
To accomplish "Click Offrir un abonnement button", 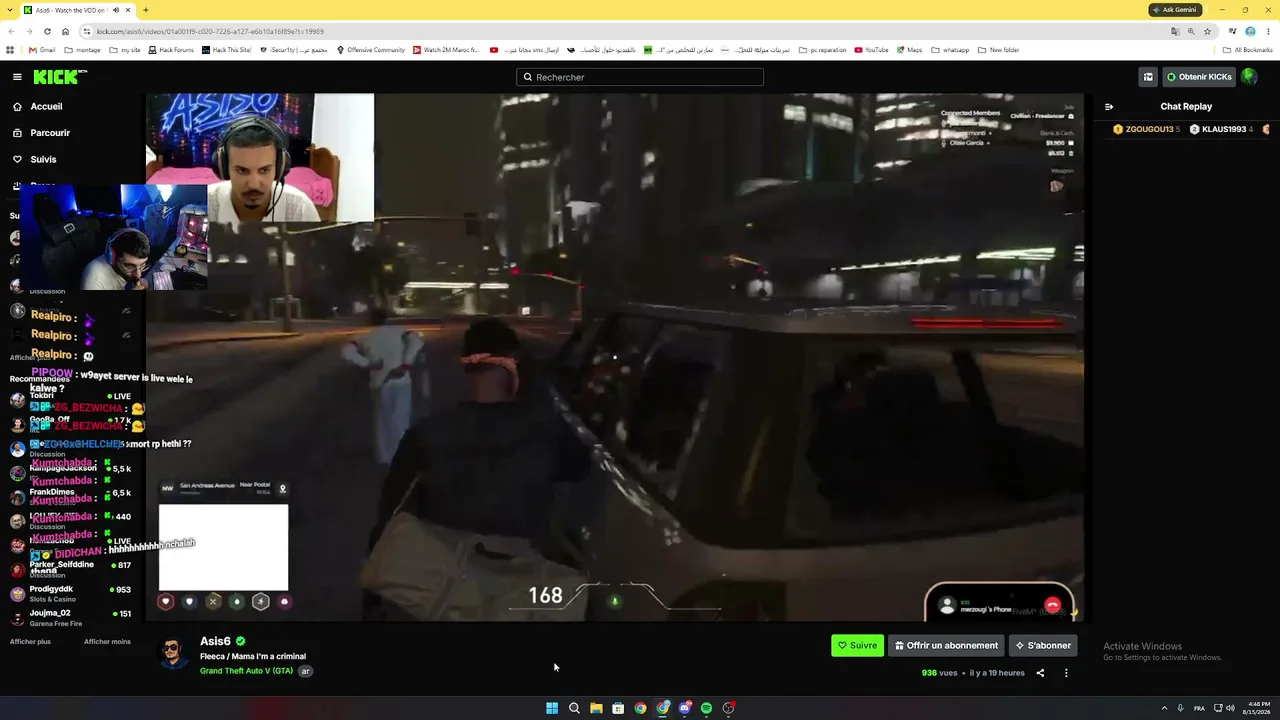I will click(x=946, y=645).
